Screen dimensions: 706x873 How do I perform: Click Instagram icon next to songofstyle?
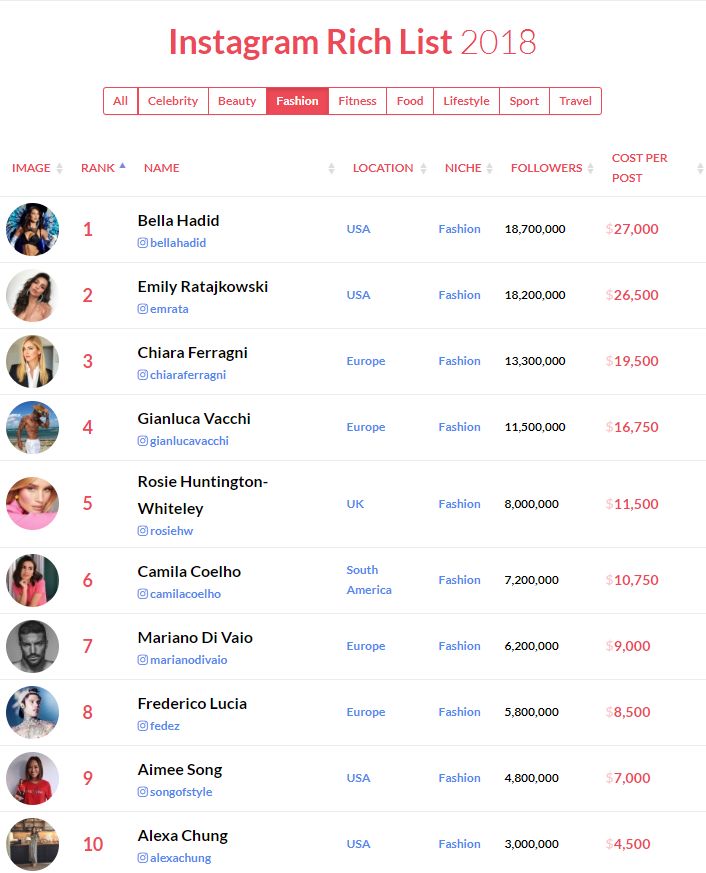pyautogui.click(x=143, y=792)
